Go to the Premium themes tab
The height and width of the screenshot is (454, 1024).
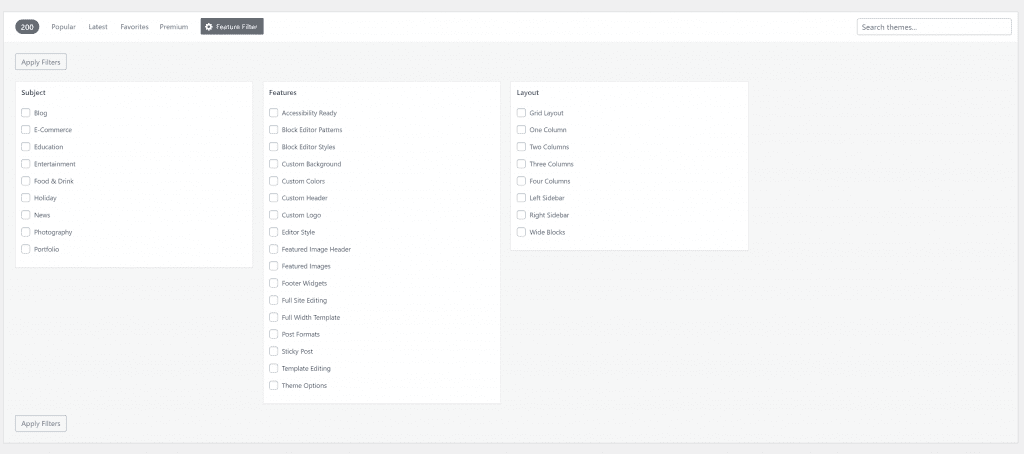174,27
